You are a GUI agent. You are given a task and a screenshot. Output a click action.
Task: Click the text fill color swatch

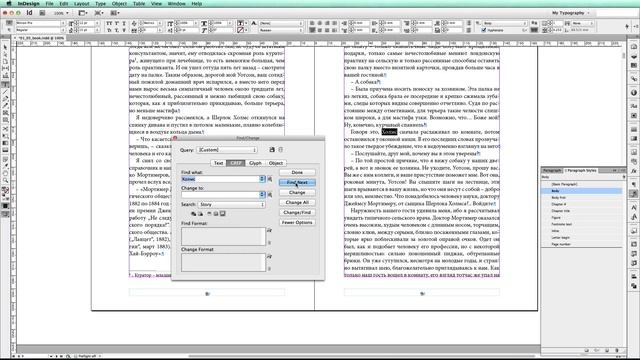coord(240,23)
